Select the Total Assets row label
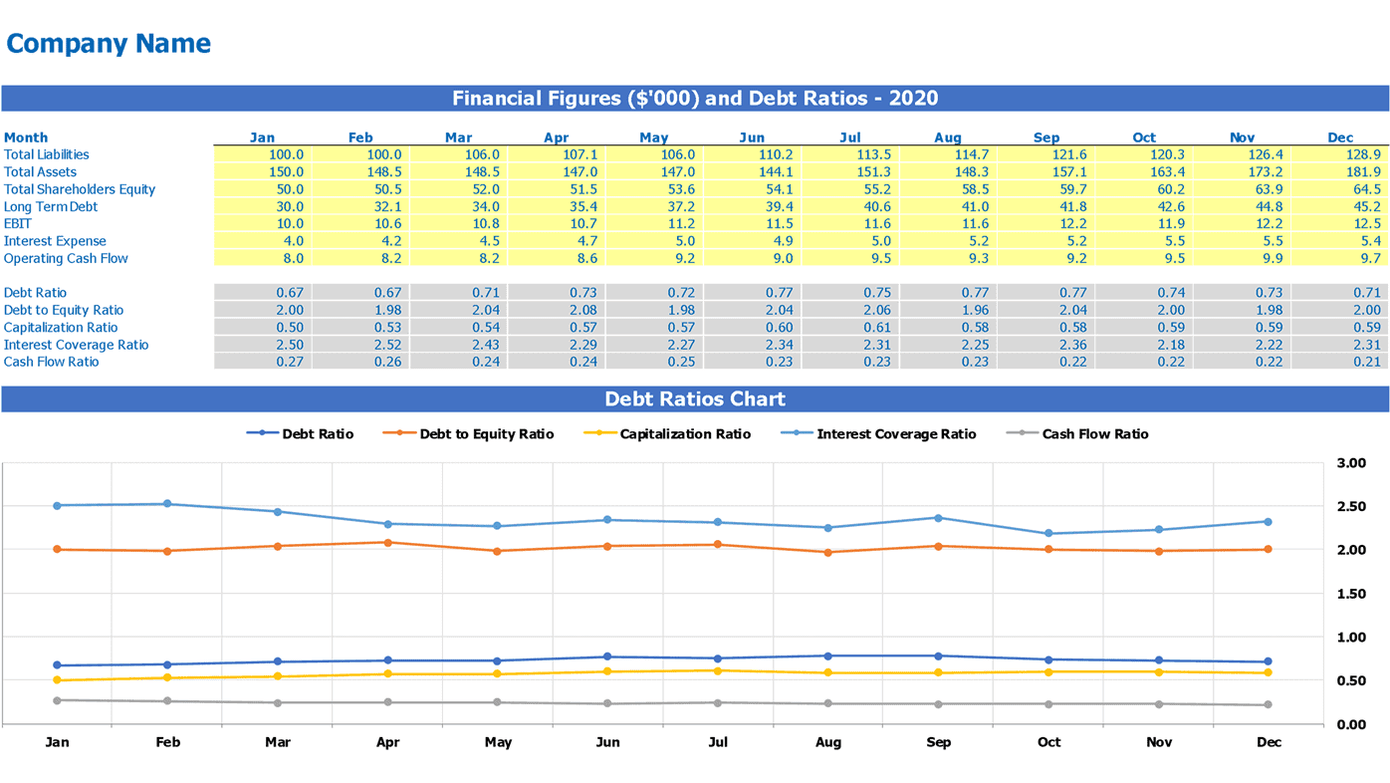 pyautogui.click(x=40, y=172)
